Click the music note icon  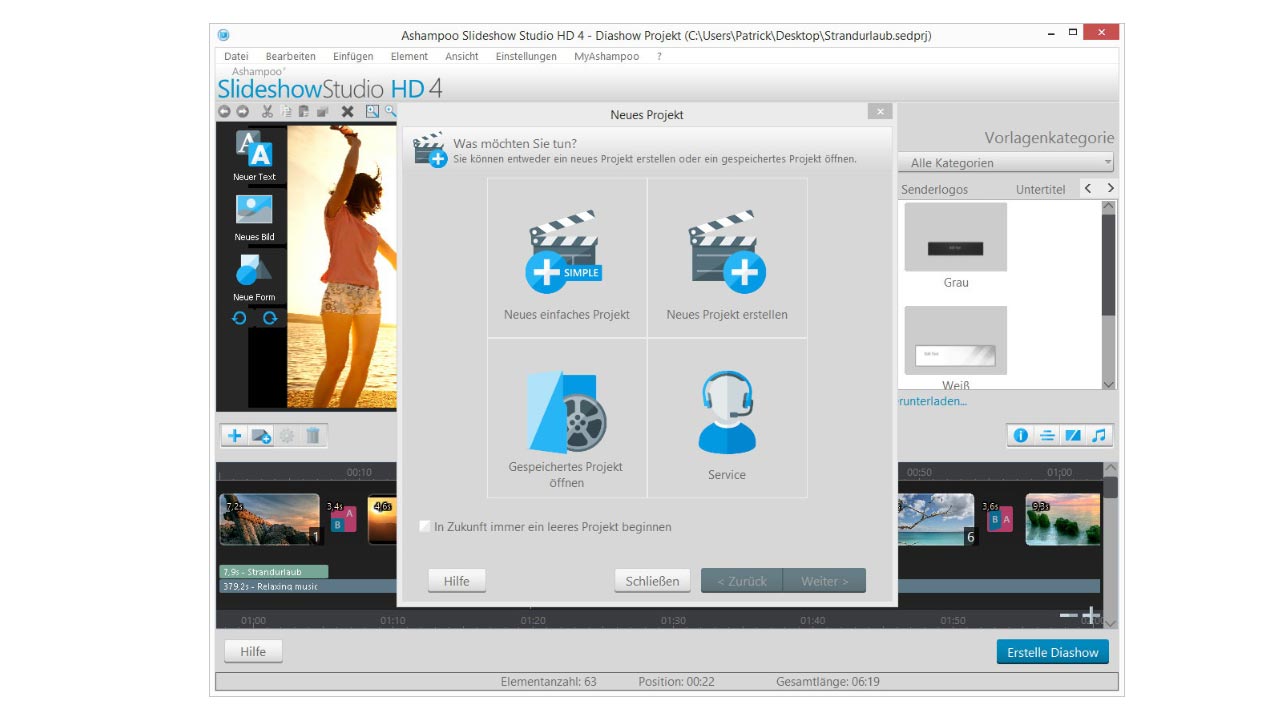(1099, 435)
